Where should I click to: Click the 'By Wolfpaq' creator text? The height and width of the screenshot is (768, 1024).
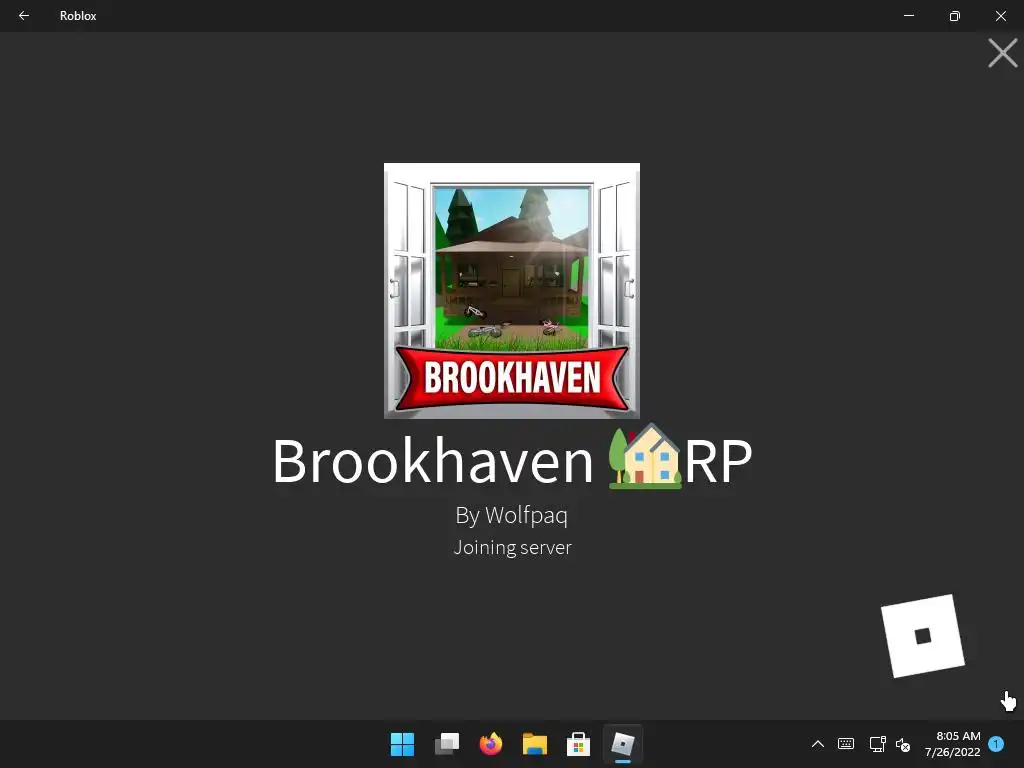pos(511,515)
